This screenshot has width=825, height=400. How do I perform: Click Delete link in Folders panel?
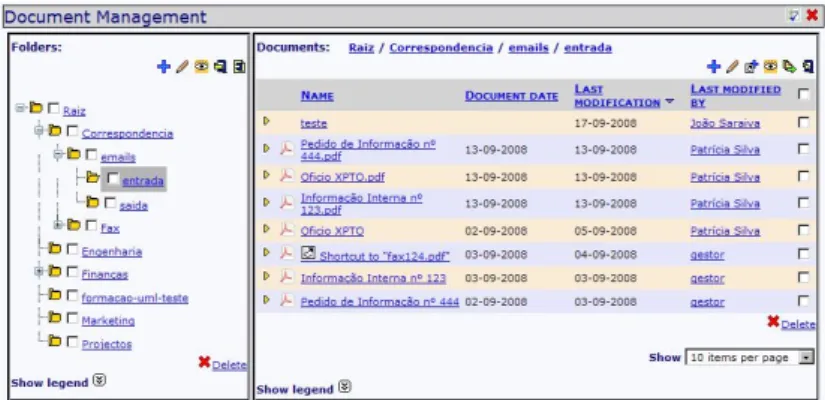coord(229,365)
